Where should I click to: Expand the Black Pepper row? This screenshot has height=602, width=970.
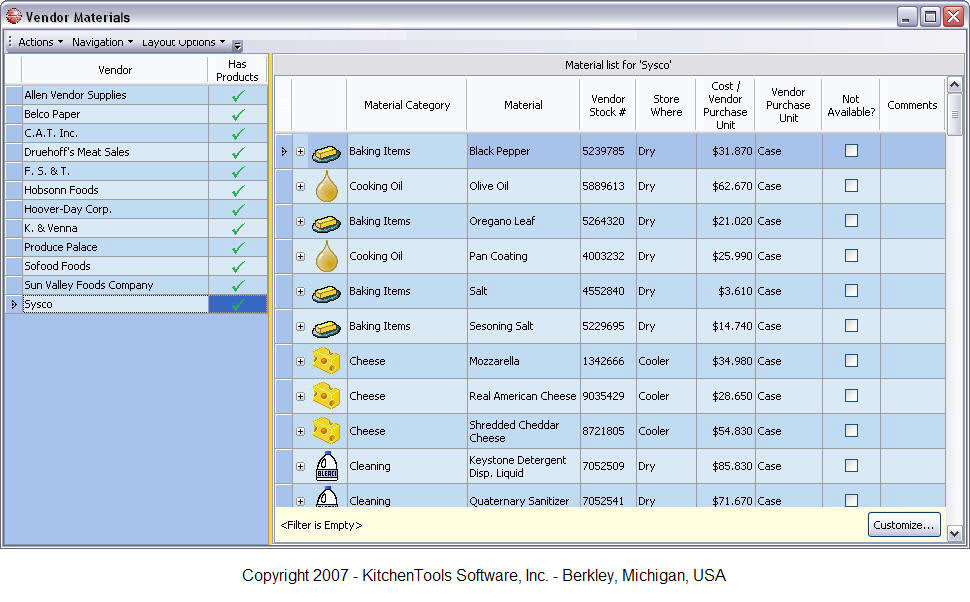[x=301, y=152]
